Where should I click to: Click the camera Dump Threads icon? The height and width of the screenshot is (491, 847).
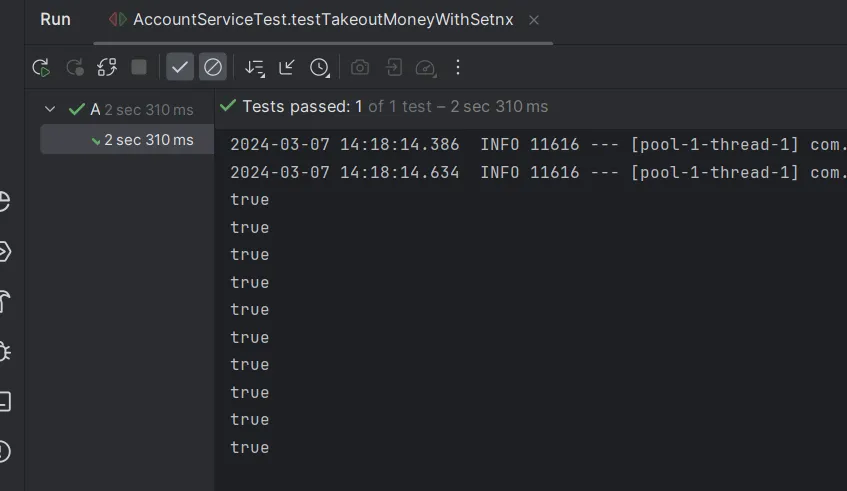point(360,68)
